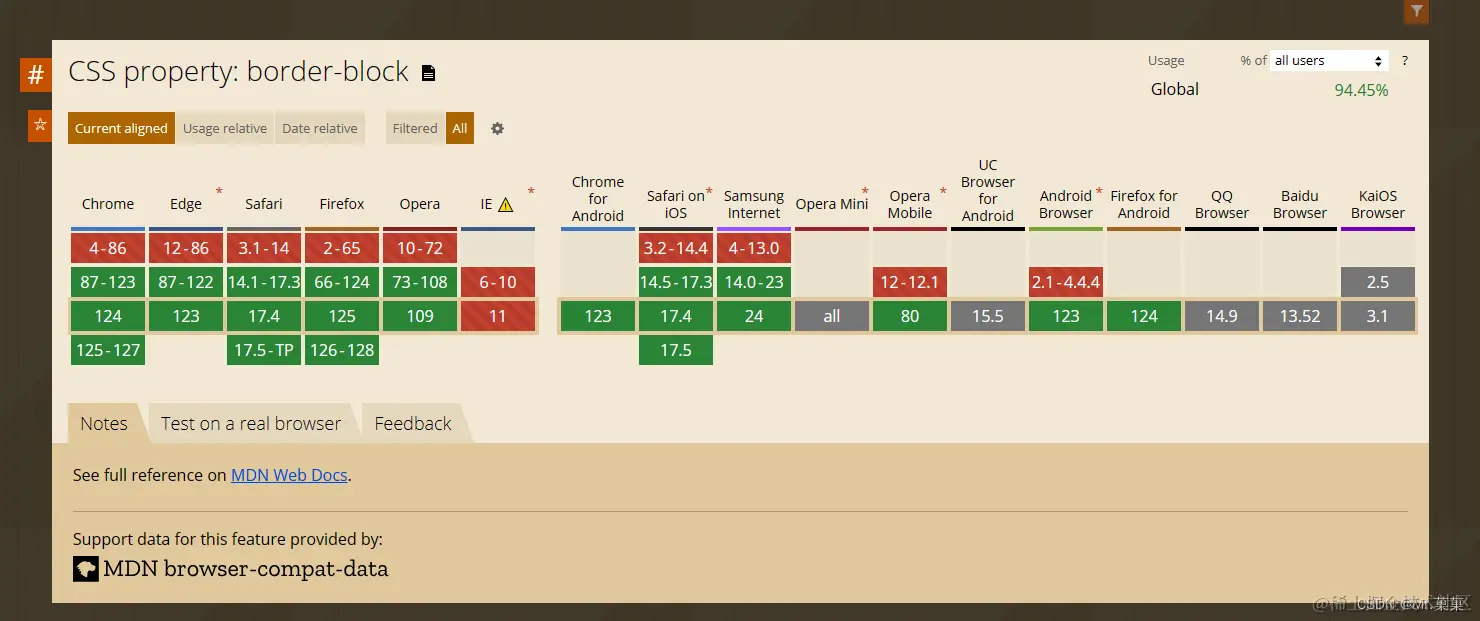
Task: Click the Opera 10-72 cell
Action: 420,248
